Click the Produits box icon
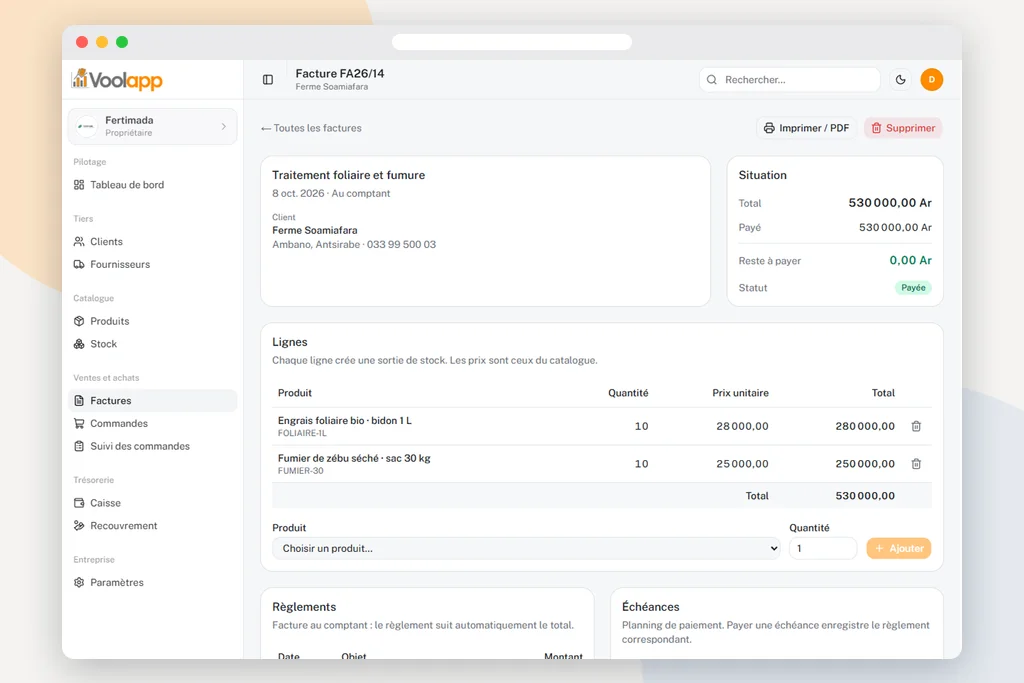 coord(79,321)
